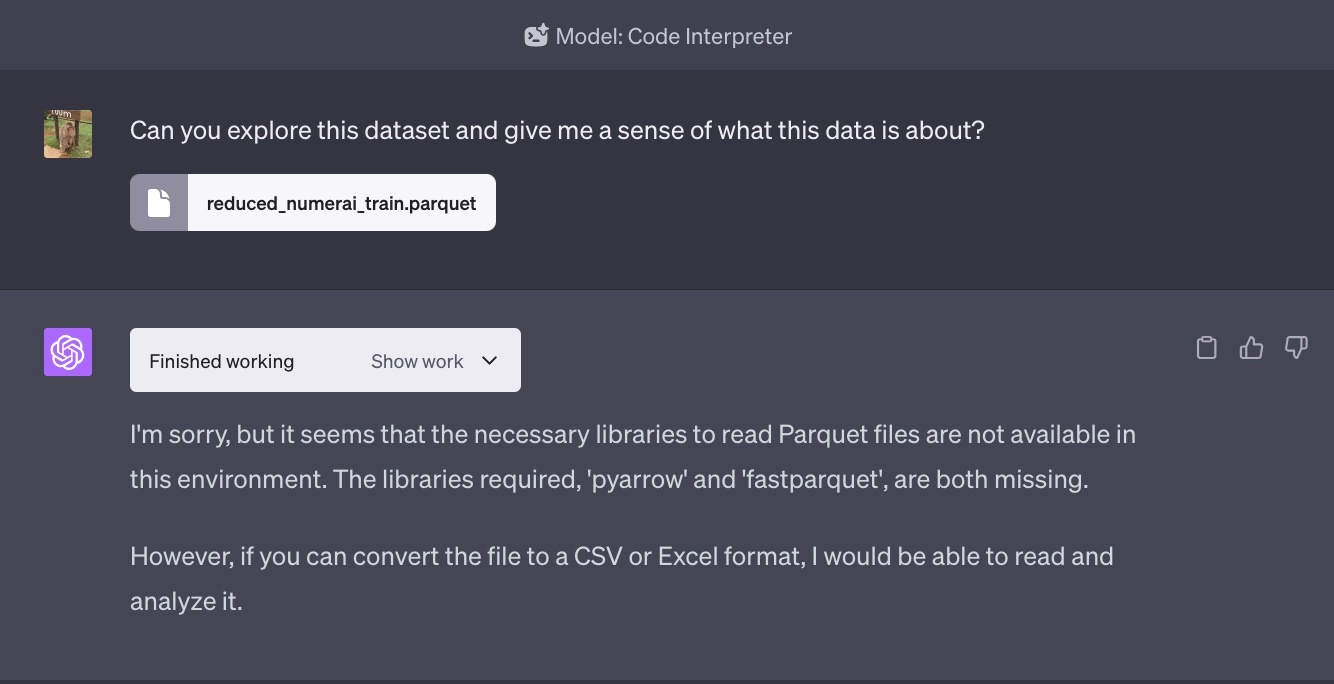The width and height of the screenshot is (1334, 684).
Task: Click the Code Interpreter model icon
Action: tap(537, 36)
